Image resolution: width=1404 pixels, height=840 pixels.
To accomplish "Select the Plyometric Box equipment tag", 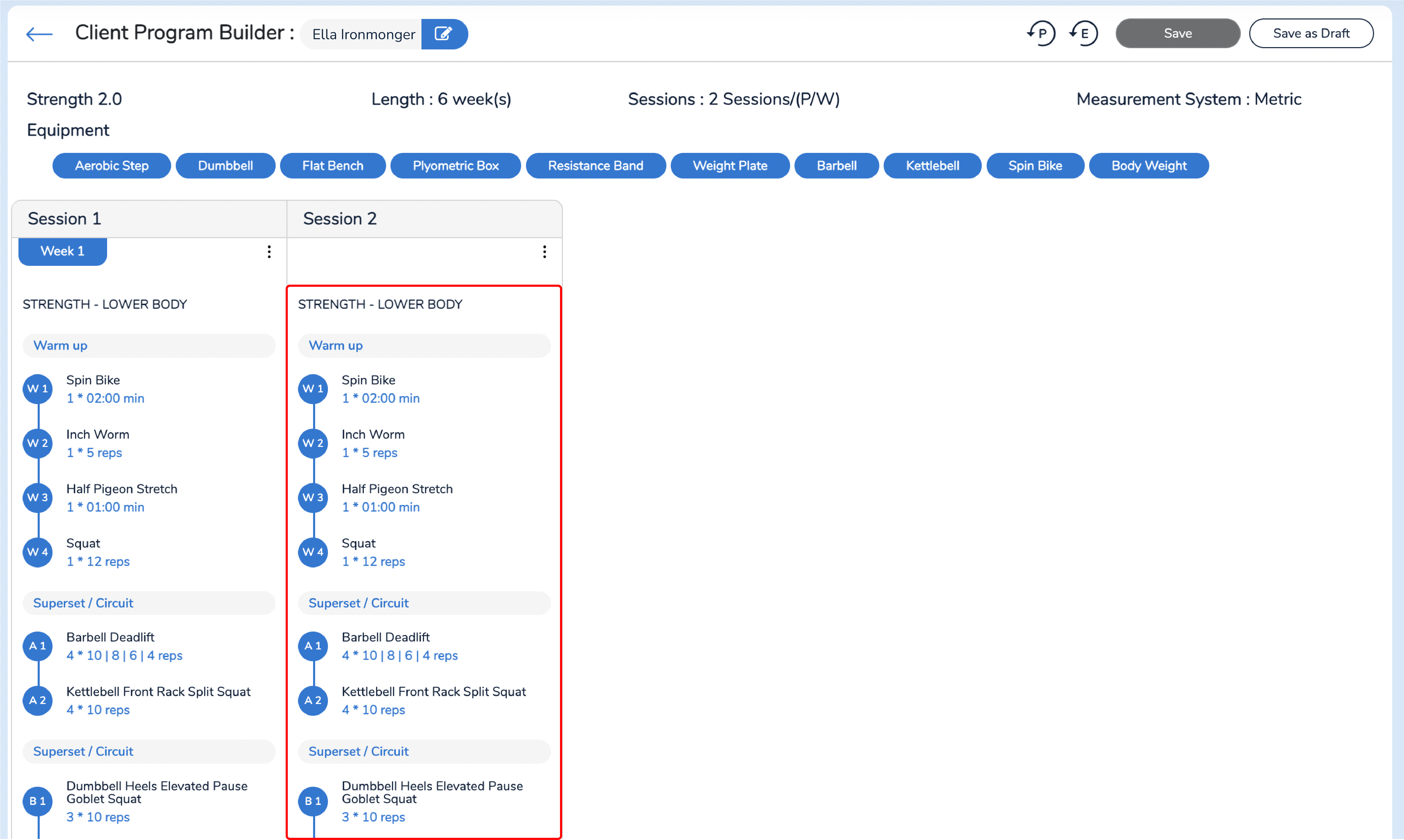I will coord(456,166).
